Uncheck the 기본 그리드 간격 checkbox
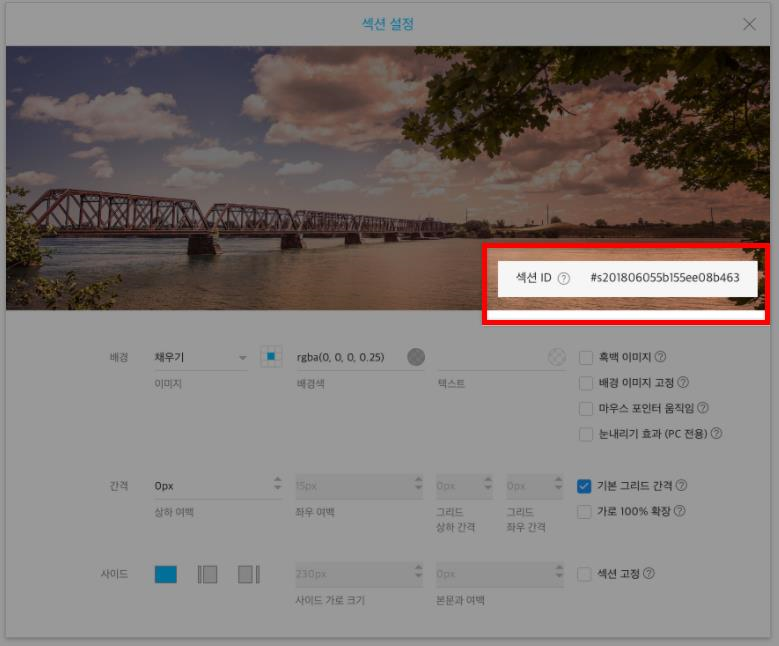Screen dimensions: 779x646 [584, 486]
